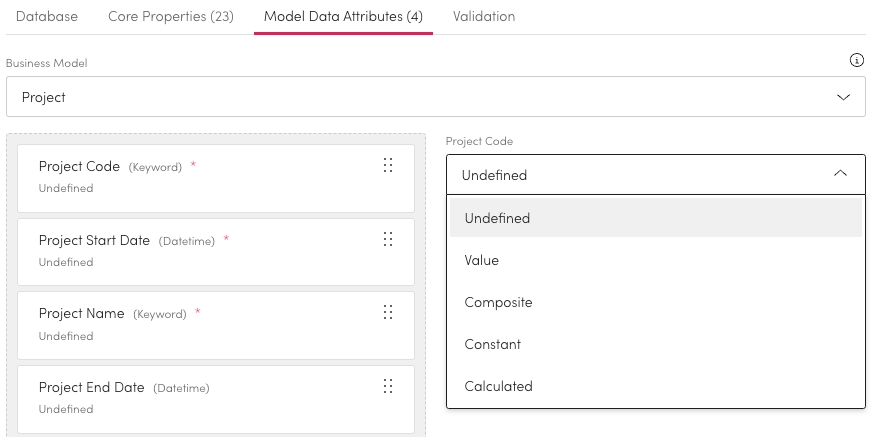
Task: Select the Project Name attribute card
Action: 200,323
